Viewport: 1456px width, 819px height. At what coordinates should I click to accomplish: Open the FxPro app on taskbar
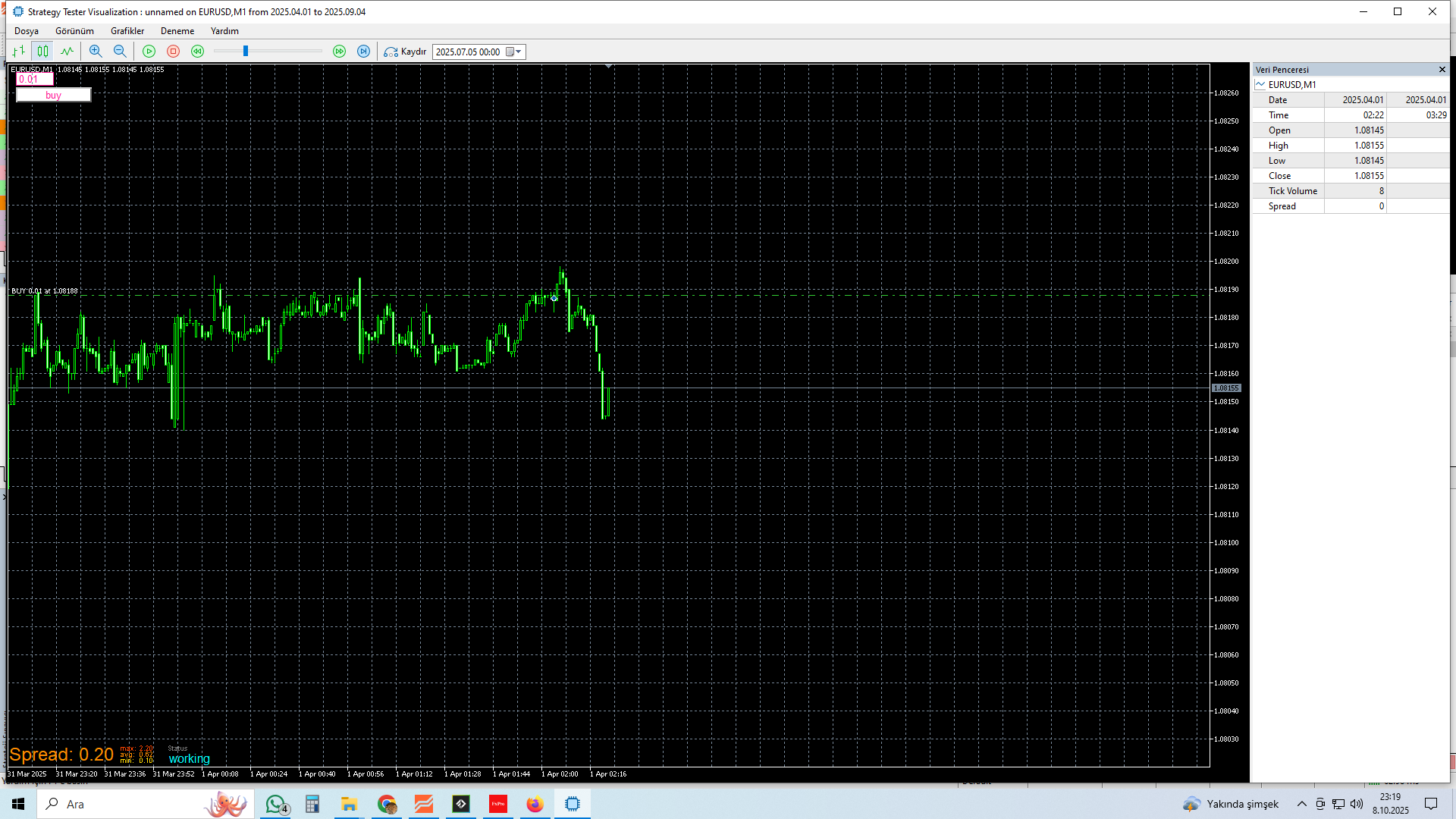[498, 804]
